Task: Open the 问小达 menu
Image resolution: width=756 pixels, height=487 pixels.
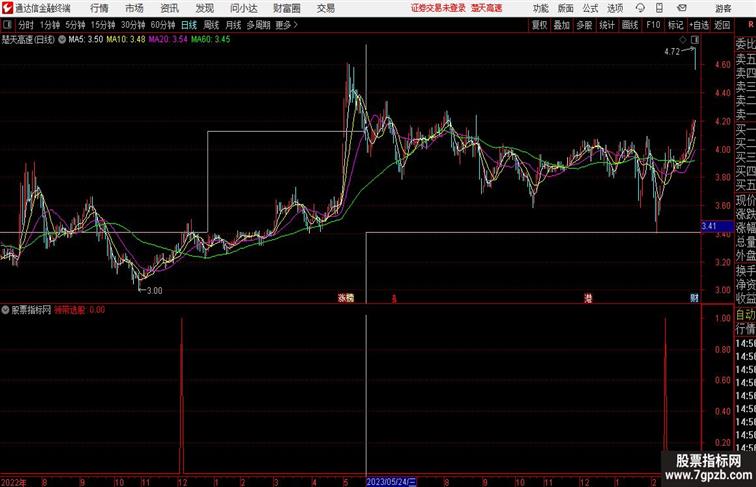Action: click(x=243, y=8)
